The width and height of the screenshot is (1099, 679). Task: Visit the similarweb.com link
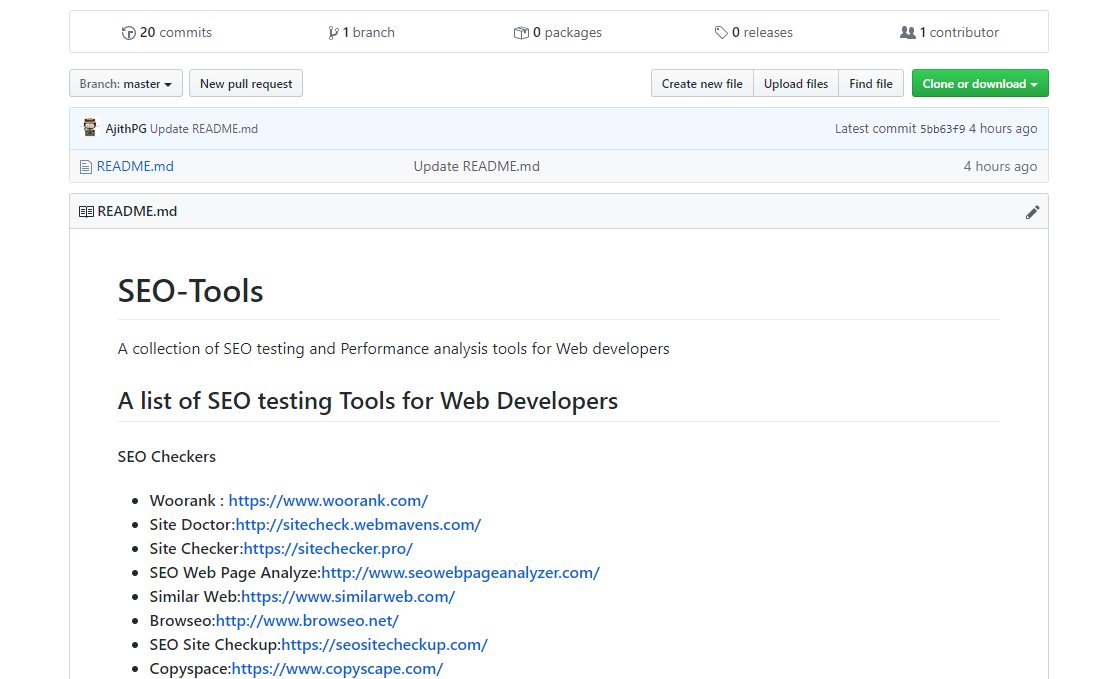348,596
